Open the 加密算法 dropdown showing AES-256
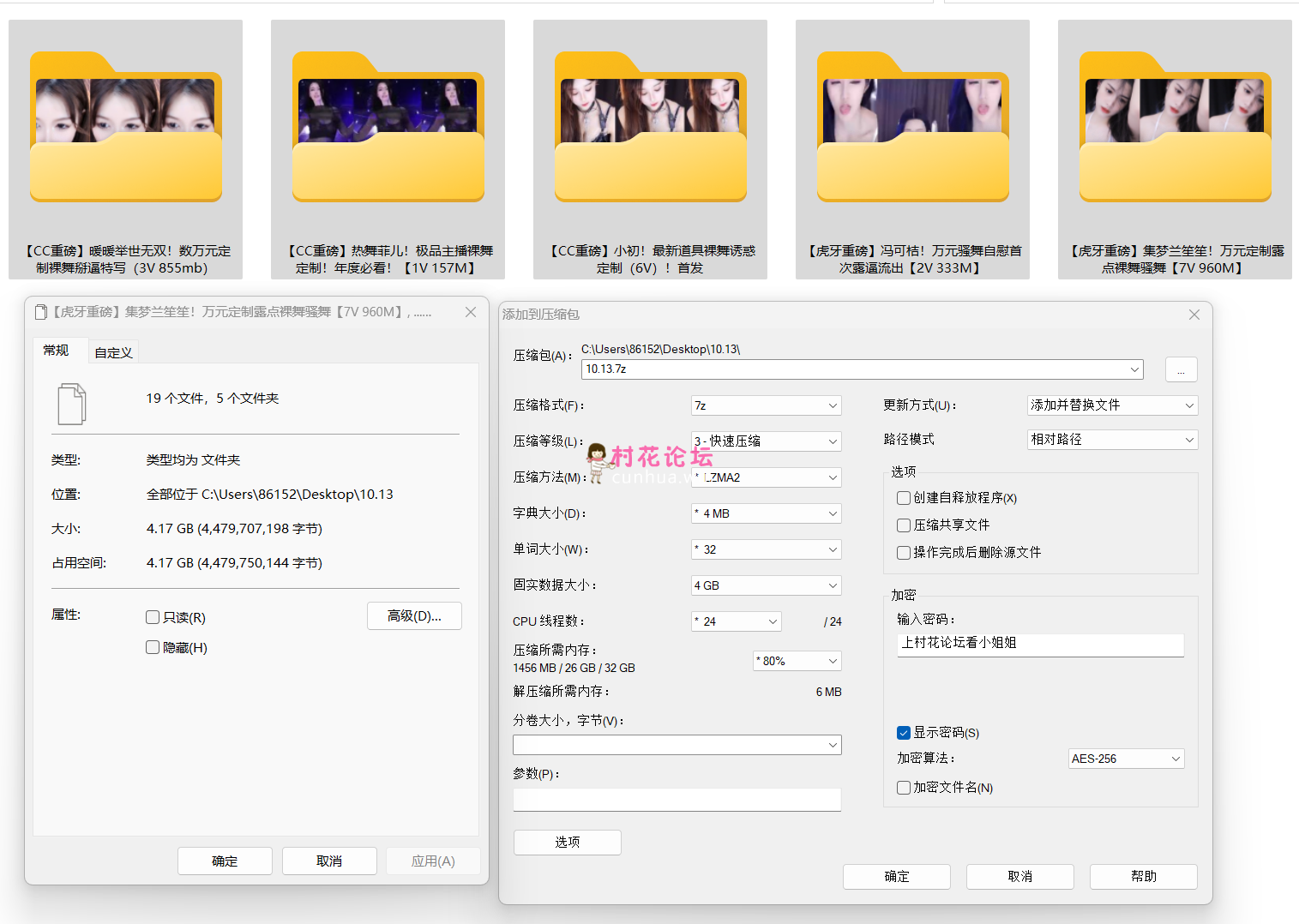 pyautogui.click(x=1127, y=759)
